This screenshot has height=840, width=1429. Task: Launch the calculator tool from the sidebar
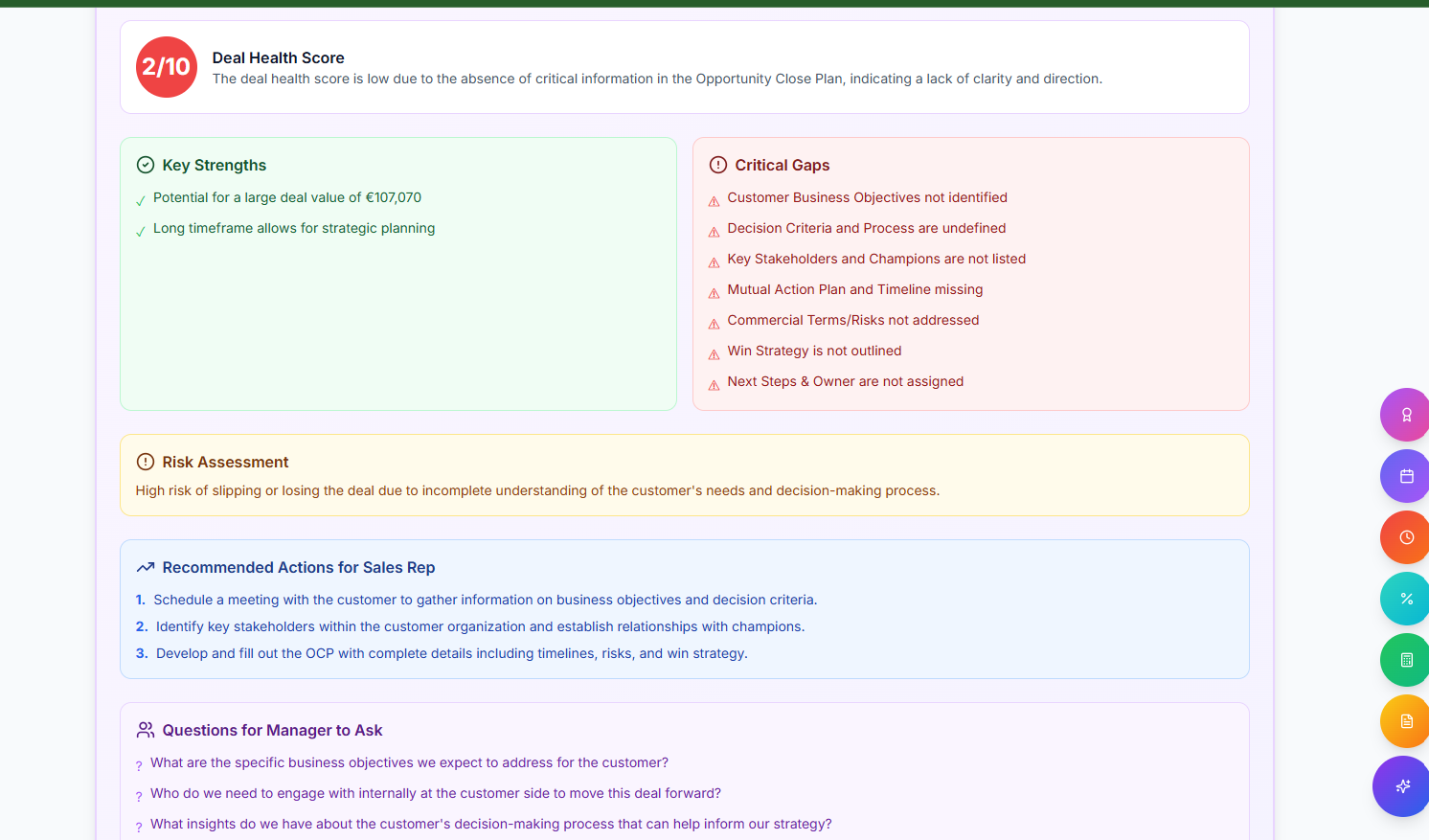pos(1405,660)
